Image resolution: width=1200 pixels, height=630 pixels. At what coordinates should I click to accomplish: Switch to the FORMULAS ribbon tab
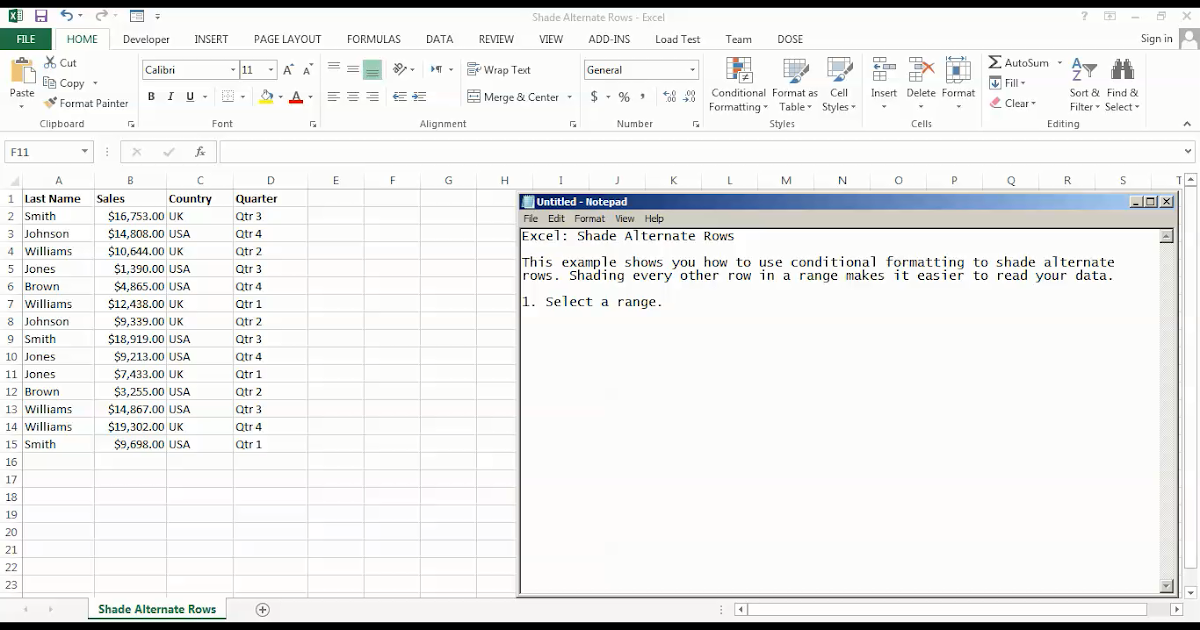373,39
